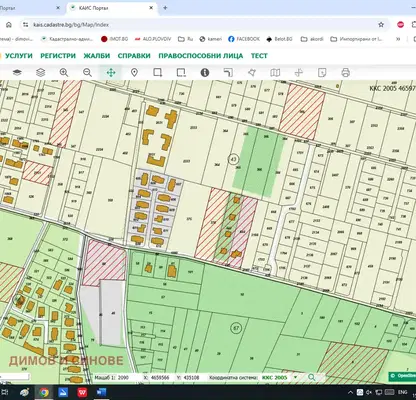Select the zoom out magnifier tool

pyautogui.click(x=87, y=72)
